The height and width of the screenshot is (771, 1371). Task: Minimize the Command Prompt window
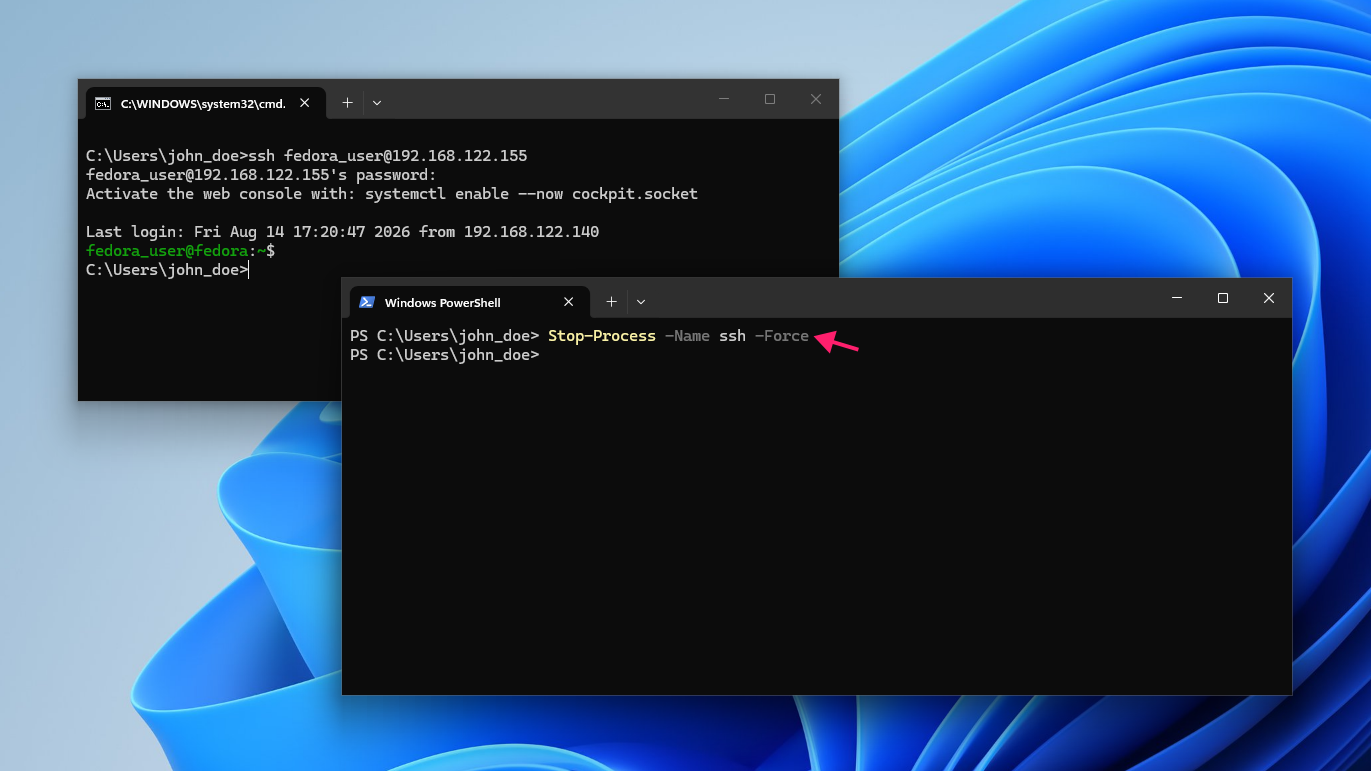click(724, 99)
